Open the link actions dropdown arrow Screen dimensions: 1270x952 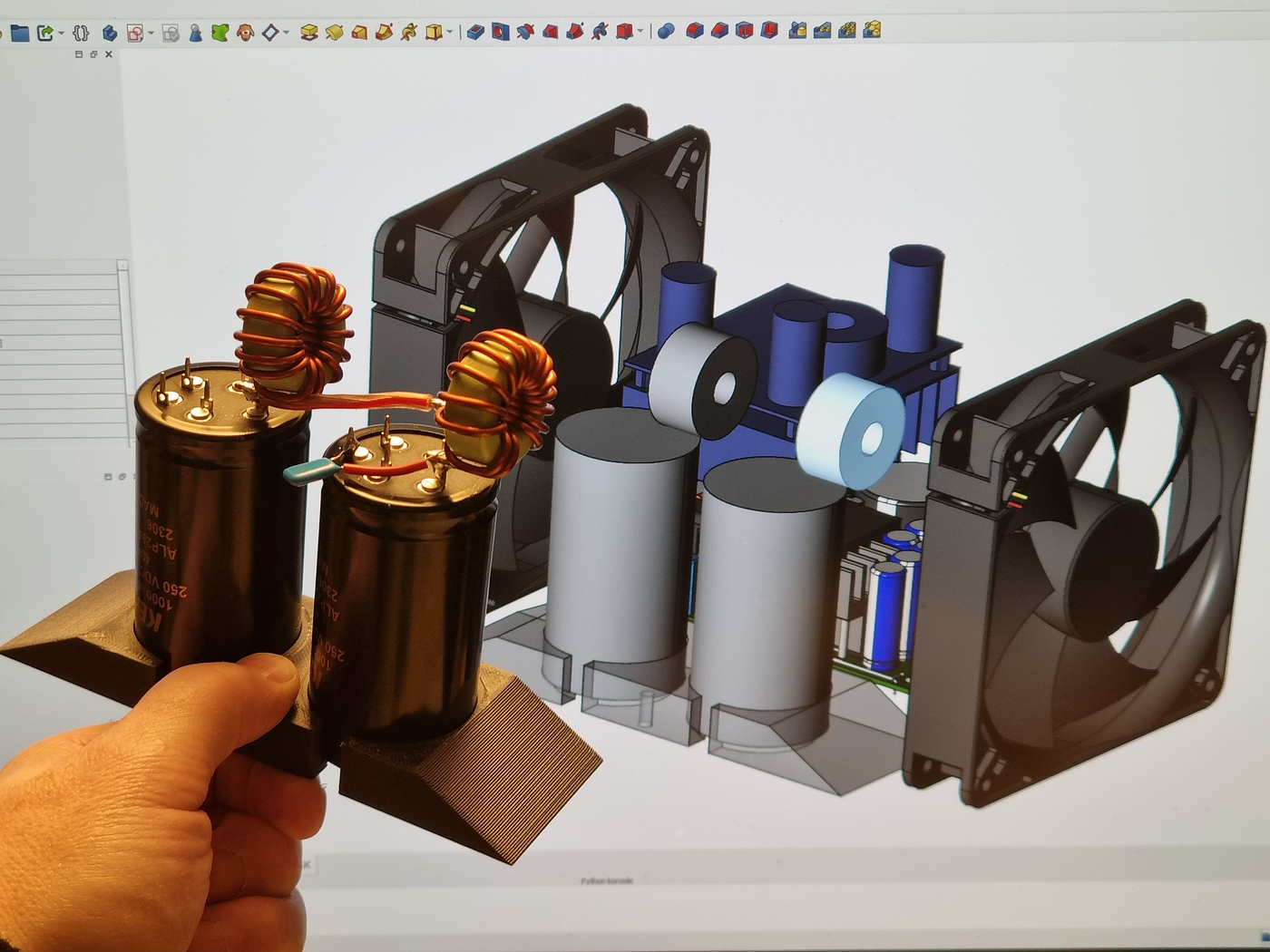(x=61, y=34)
